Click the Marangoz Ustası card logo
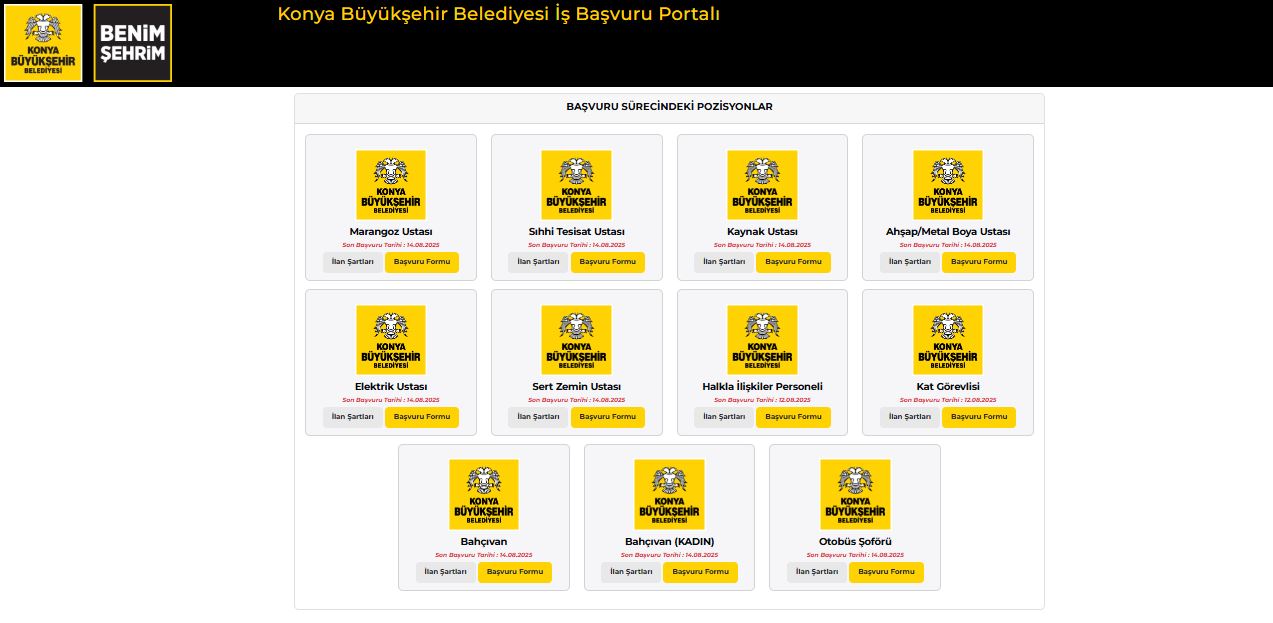 click(x=390, y=185)
